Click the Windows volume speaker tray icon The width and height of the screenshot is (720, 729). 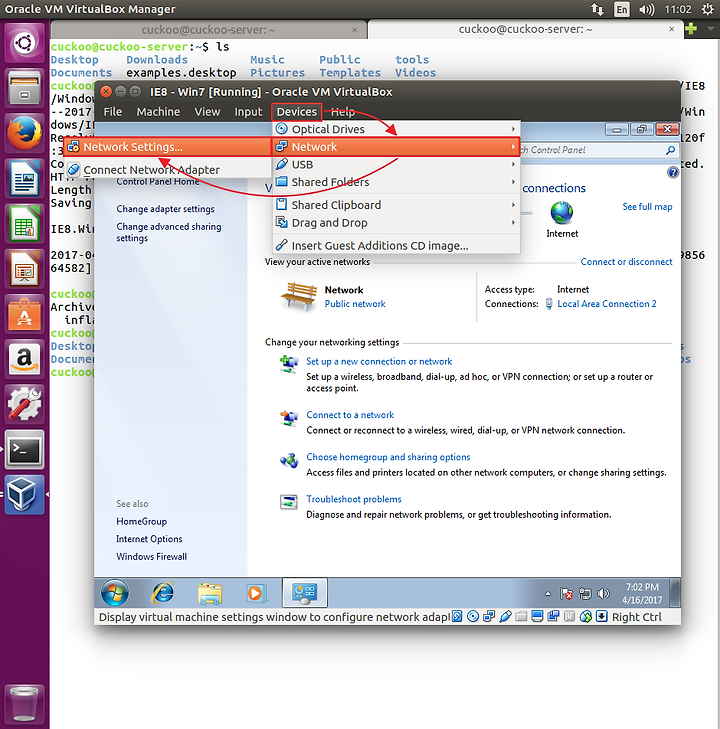pyautogui.click(x=603, y=594)
